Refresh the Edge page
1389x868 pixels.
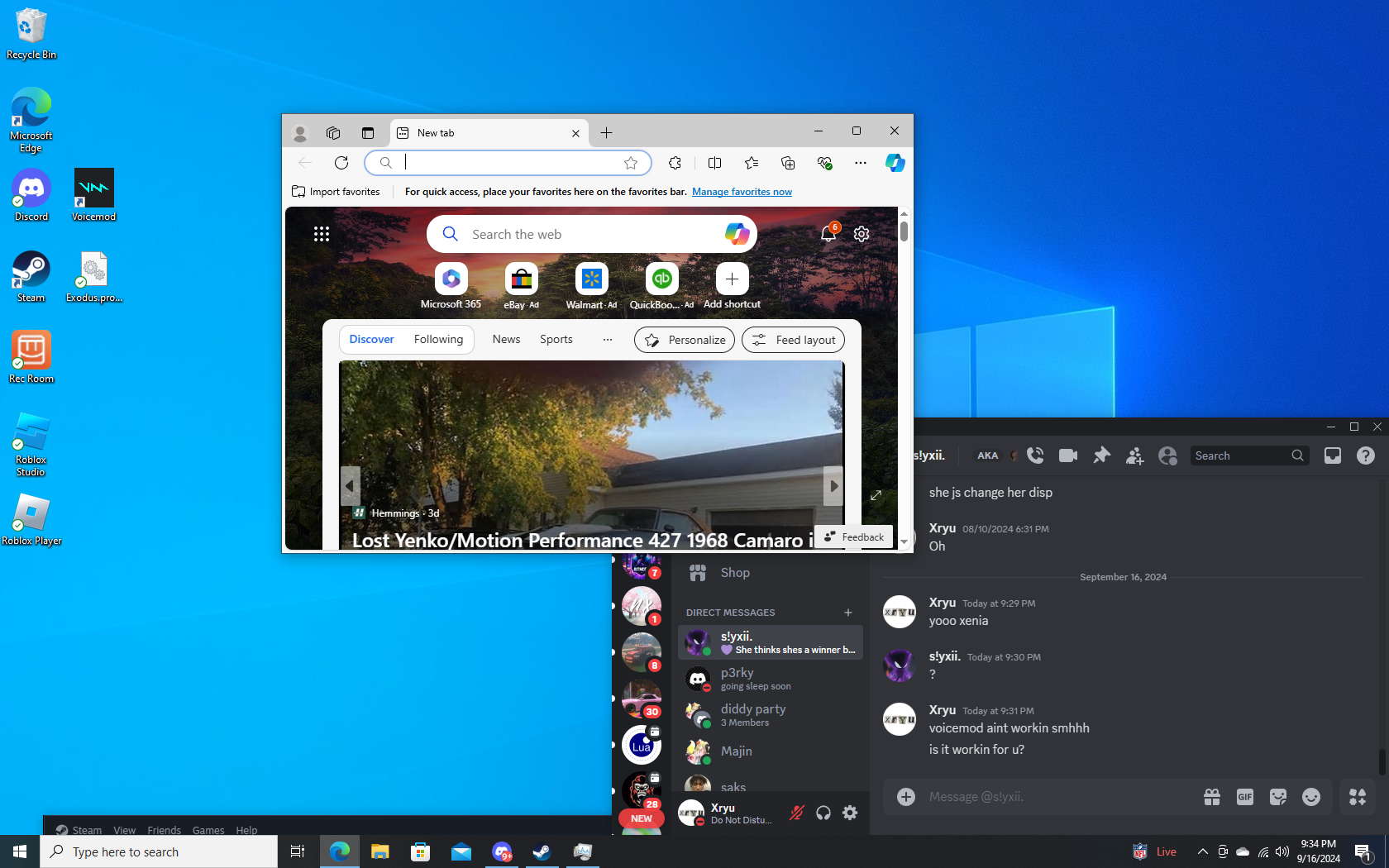(x=341, y=163)
